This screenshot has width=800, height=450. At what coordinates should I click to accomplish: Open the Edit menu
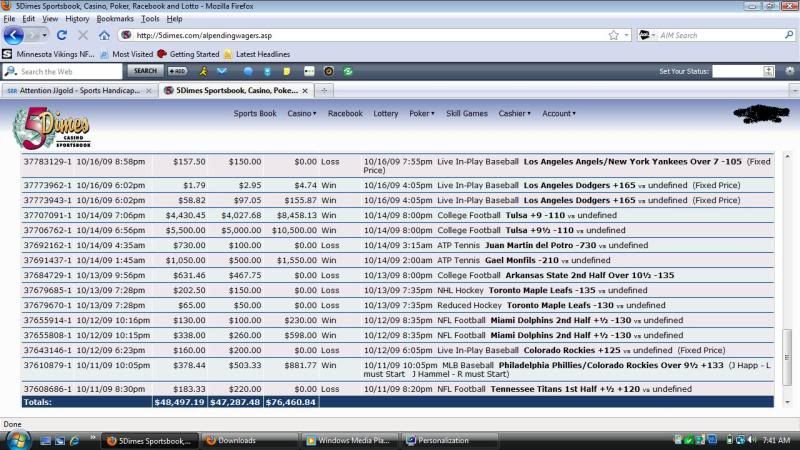tap(29, 19)
